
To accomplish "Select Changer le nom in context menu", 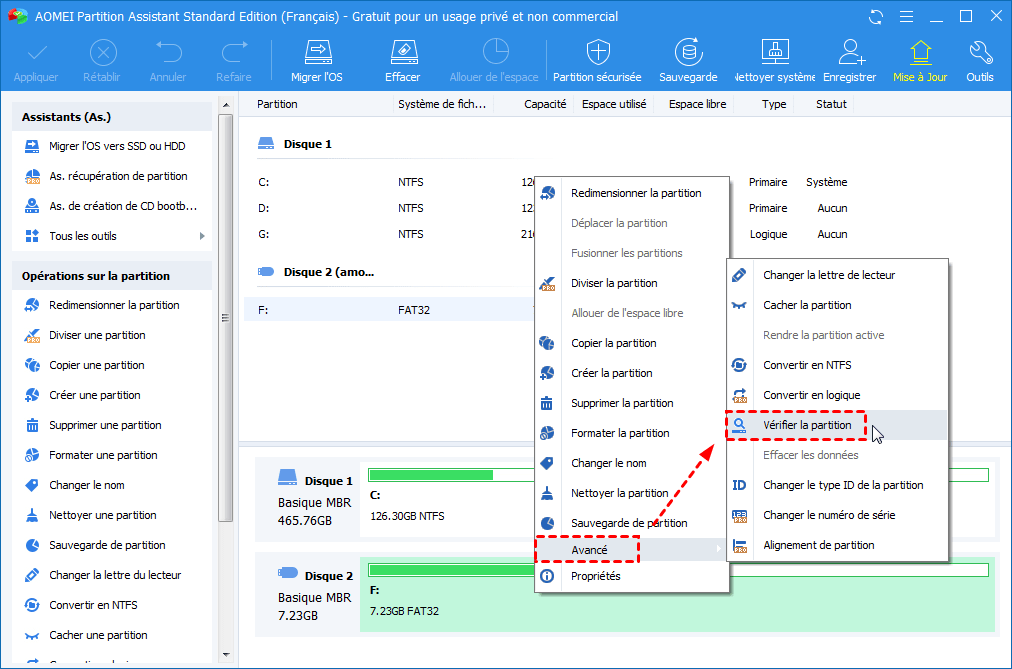I will click(632, 463).
